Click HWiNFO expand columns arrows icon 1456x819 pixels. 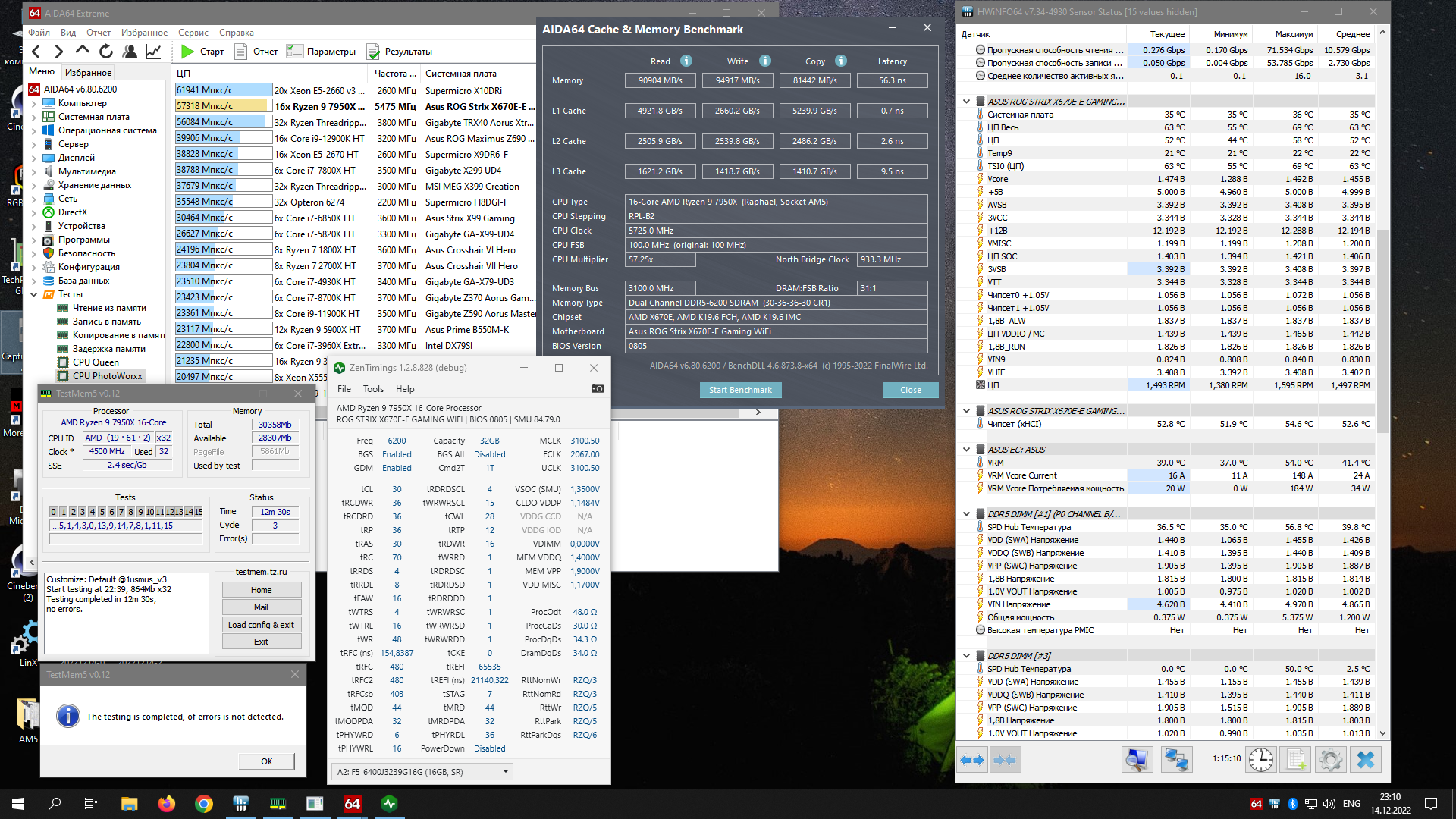[972, 759]
